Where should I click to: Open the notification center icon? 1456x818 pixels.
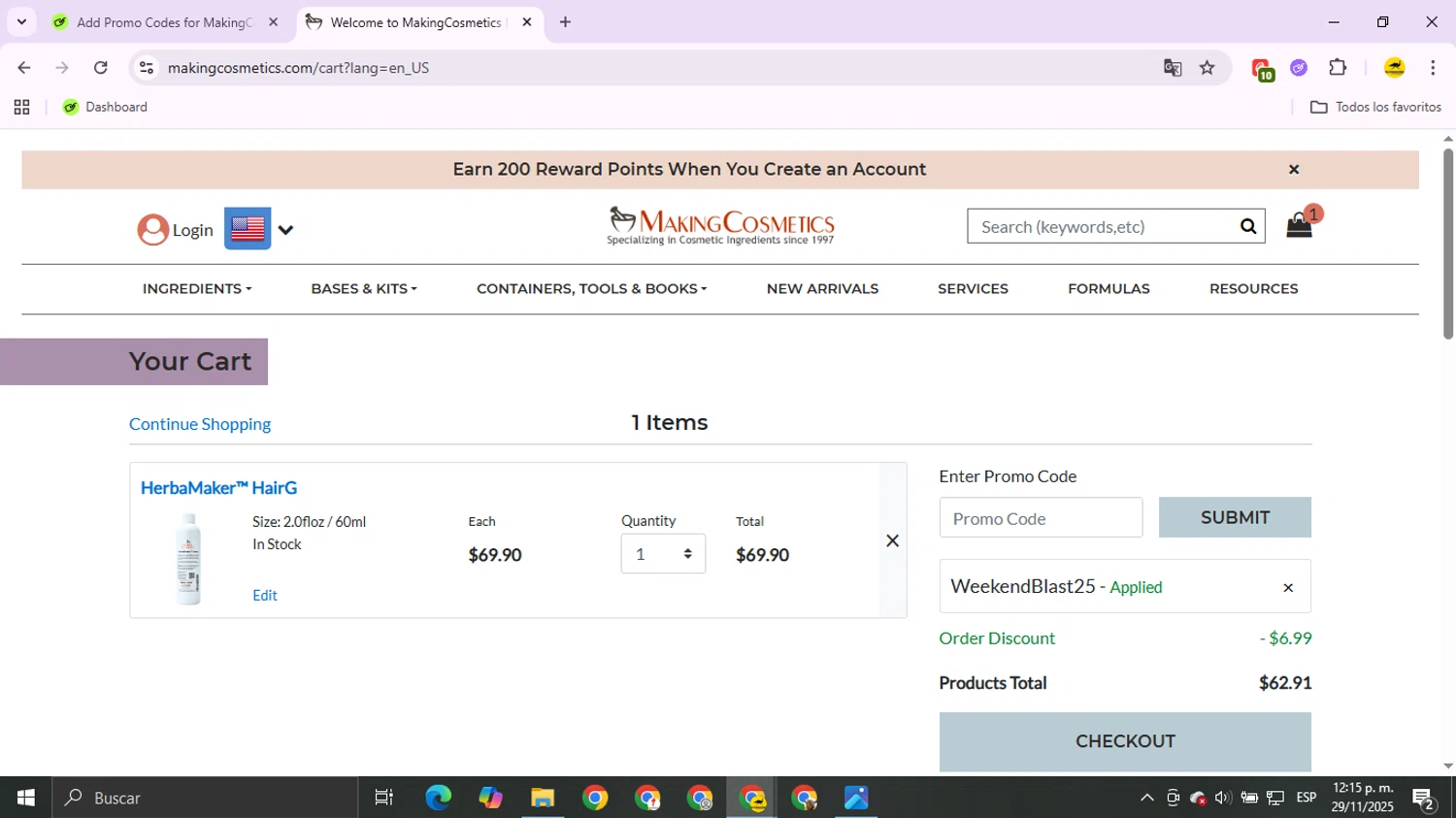[x=1424, y=800]
